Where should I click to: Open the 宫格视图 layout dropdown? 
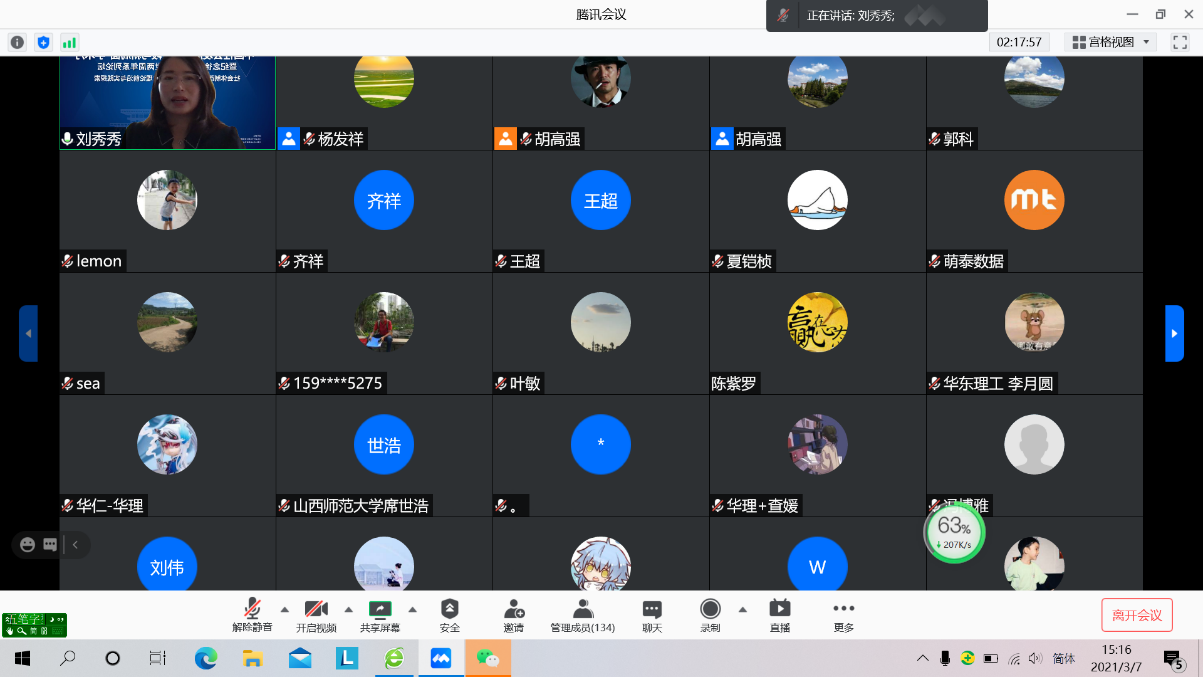click(x=1111, y=42)
